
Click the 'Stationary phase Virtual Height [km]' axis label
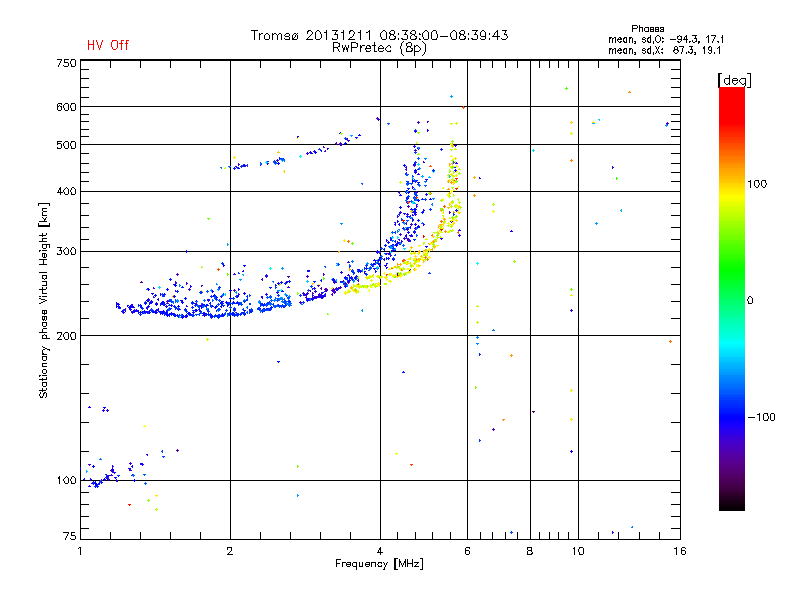coord(43,300)
